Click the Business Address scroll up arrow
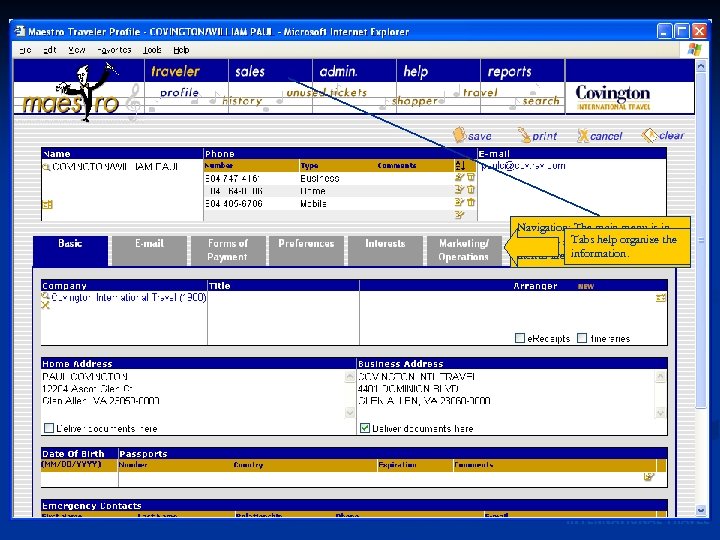The width and height of the screenshot is (720, 540). pos(660,377)
